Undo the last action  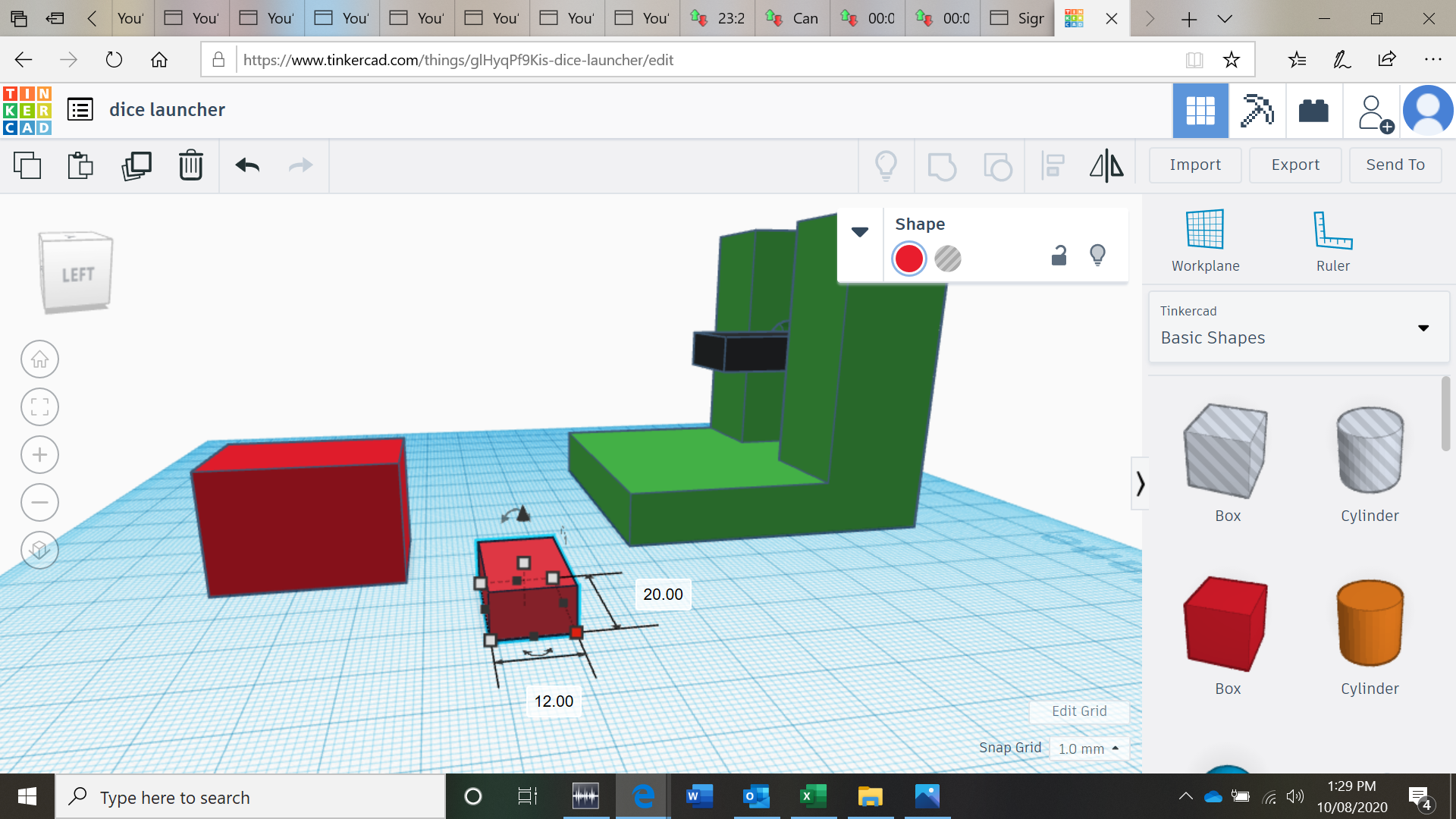pyautogui.click(x=247, y=165)
